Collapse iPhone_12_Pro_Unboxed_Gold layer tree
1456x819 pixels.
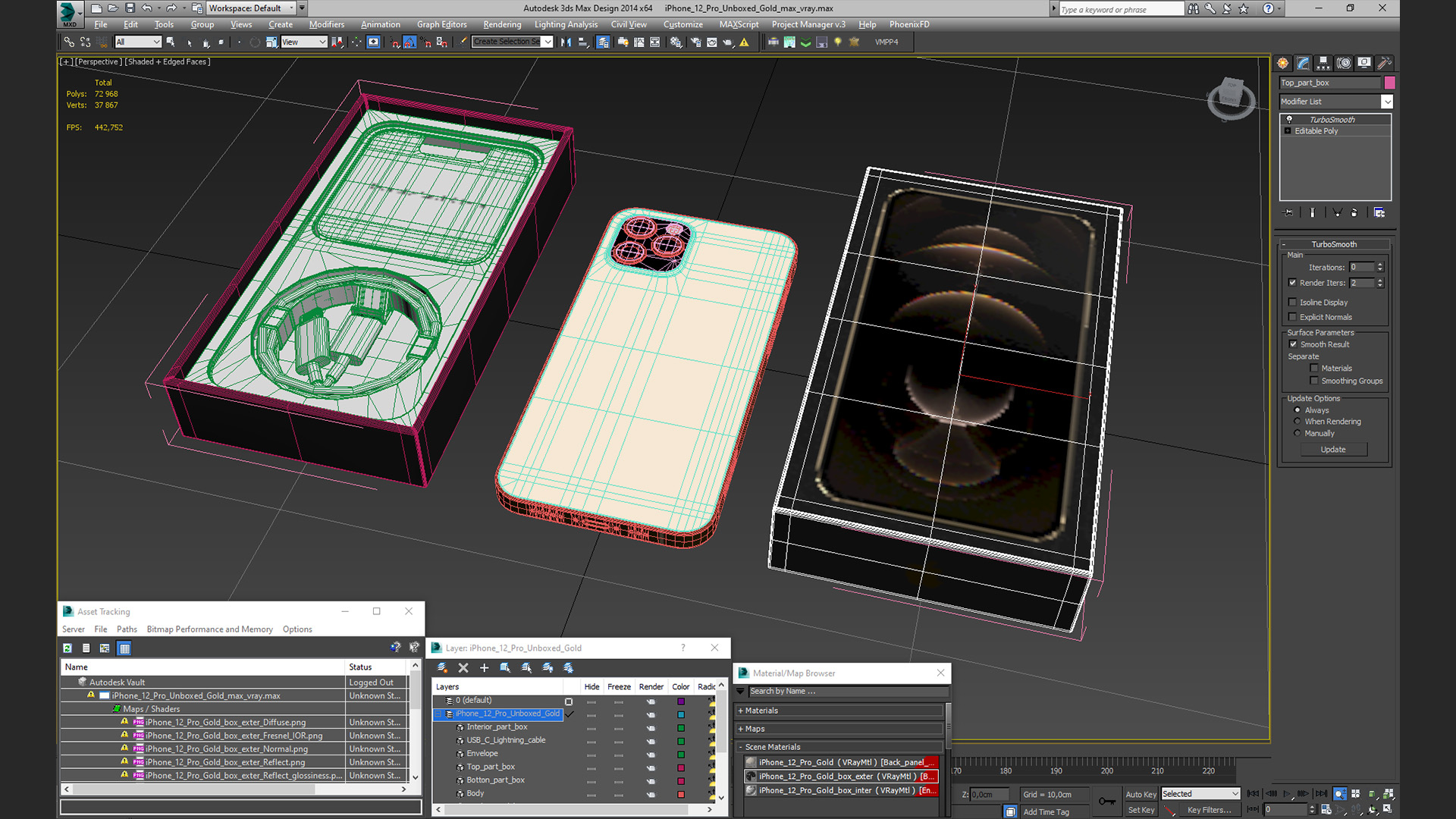[x=438, y=714]
